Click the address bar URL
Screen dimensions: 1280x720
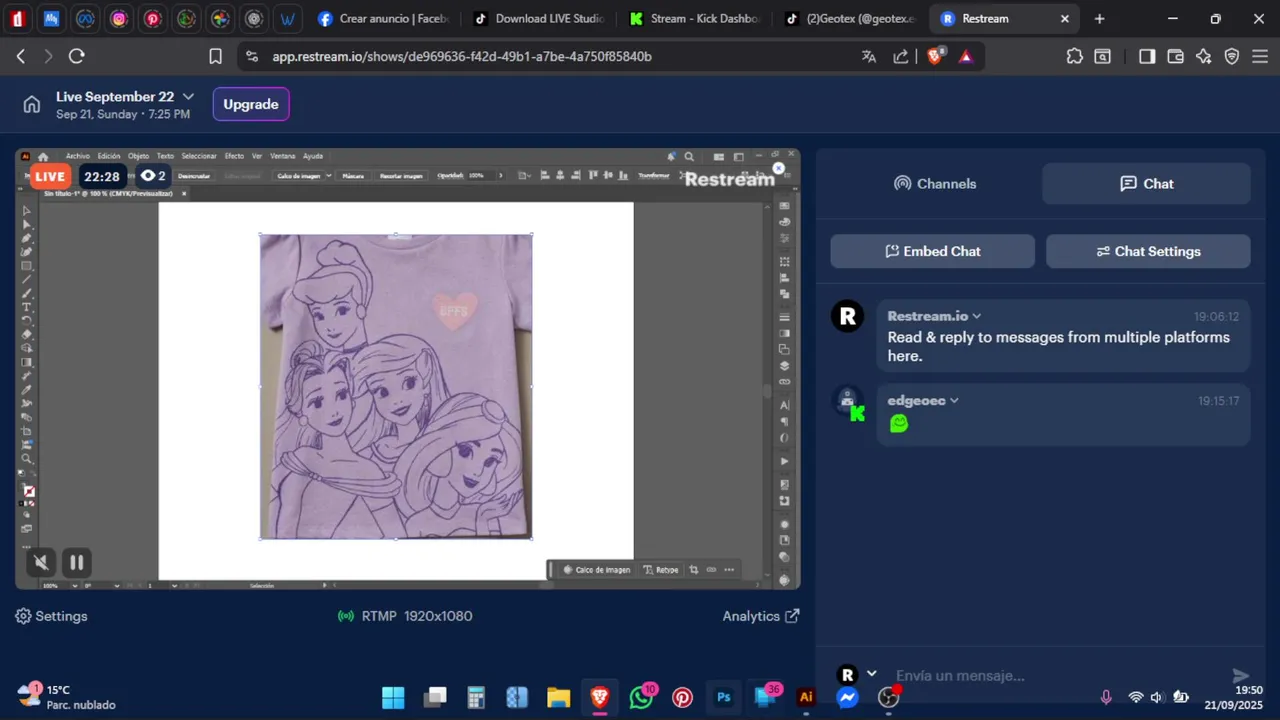click(462, 57)
